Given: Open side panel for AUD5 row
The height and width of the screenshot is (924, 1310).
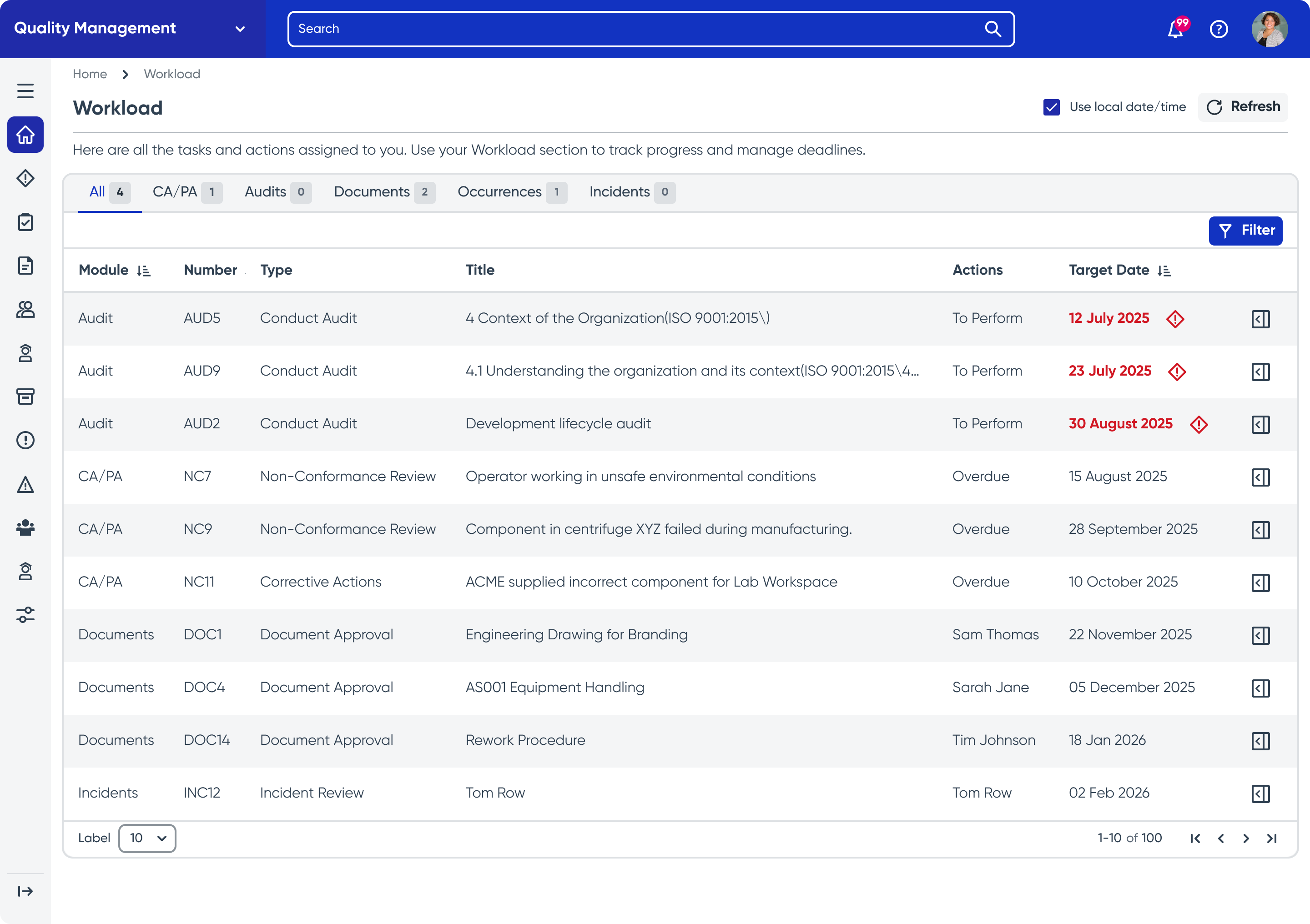Looking at the screenshot, I should click(x=1260, y=319).
